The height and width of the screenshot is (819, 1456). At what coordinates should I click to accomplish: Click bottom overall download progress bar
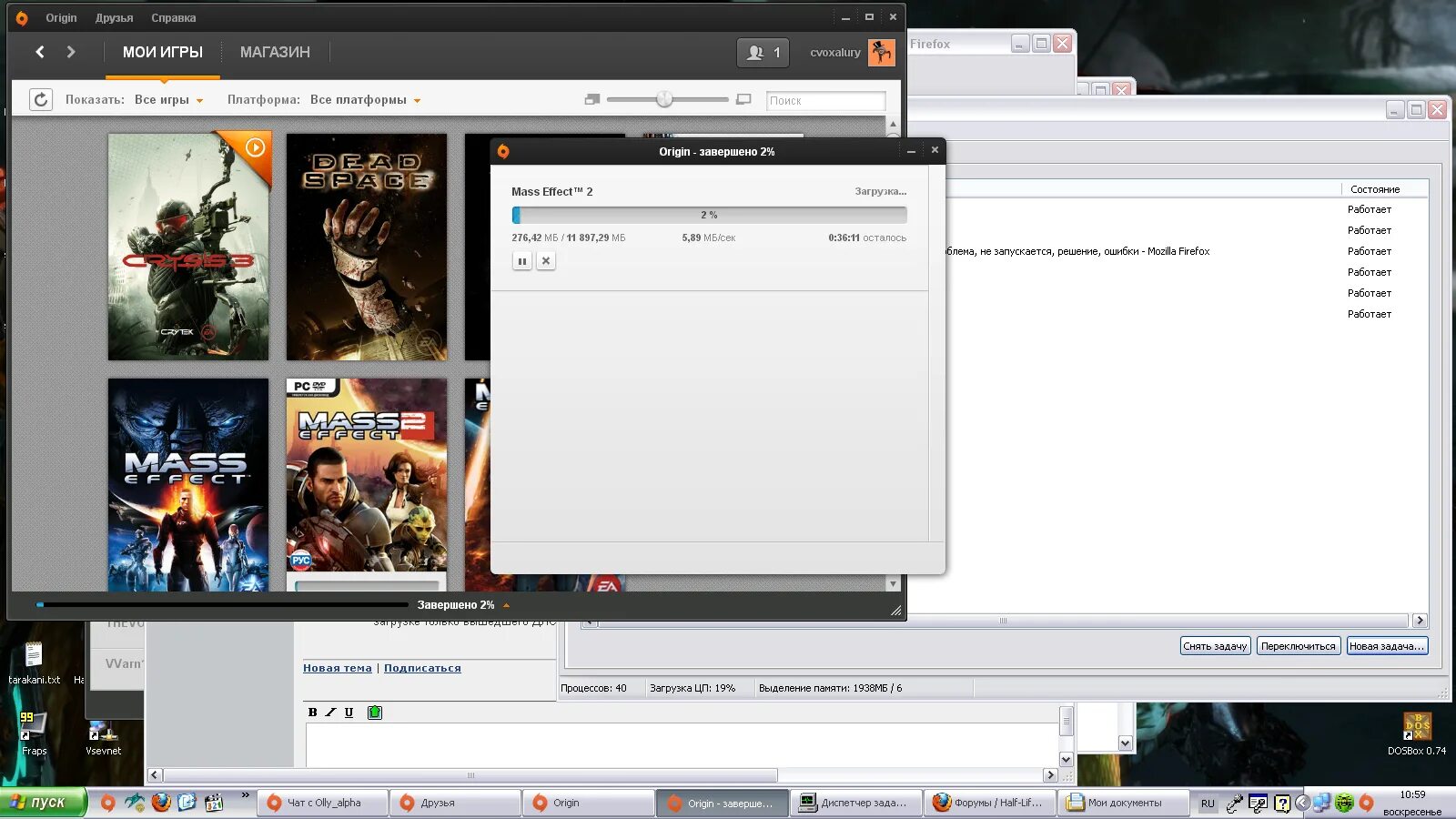click(221, 605)
